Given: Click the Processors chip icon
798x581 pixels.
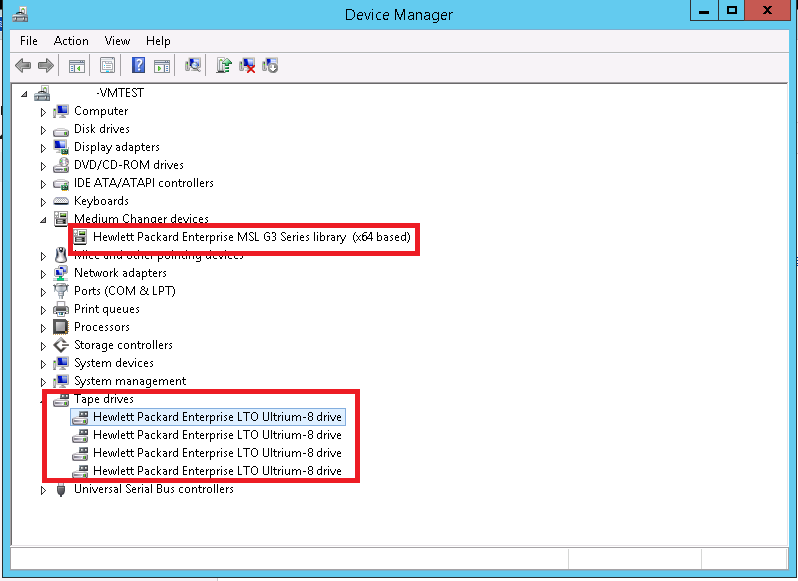Looking at the screenshot, I should [61, 327].
